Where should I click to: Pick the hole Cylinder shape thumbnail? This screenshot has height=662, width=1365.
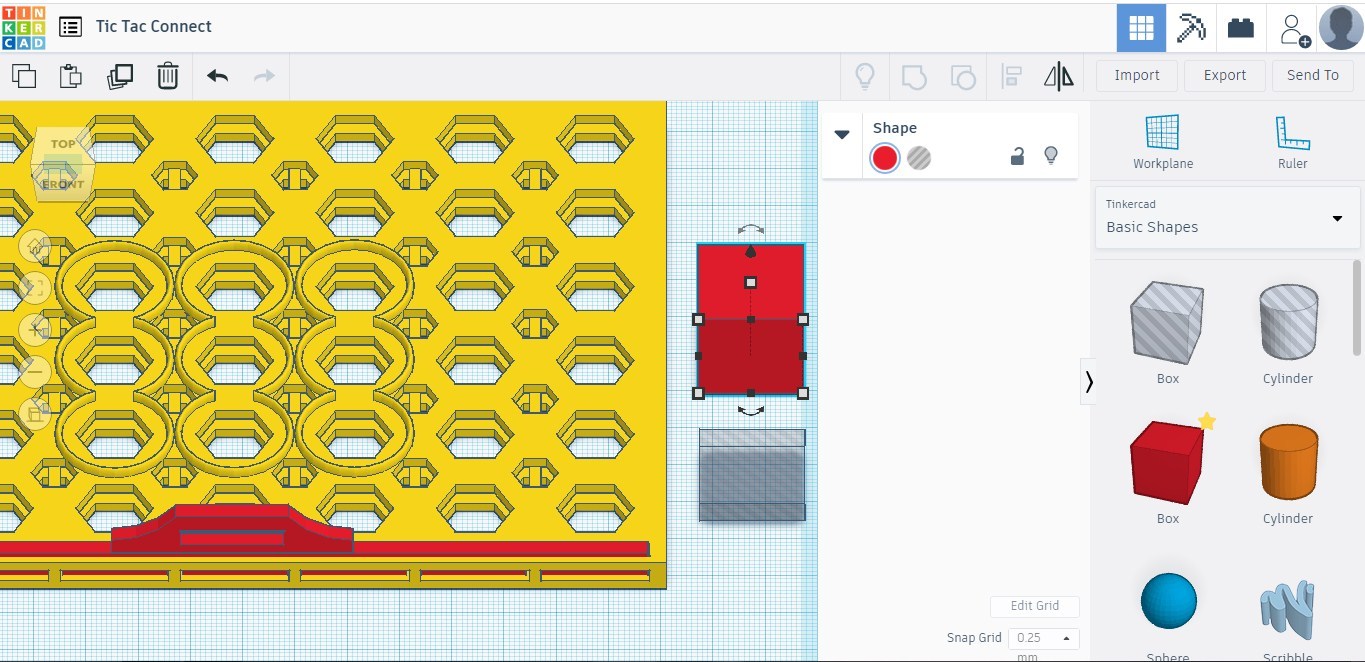point(1288,322)
